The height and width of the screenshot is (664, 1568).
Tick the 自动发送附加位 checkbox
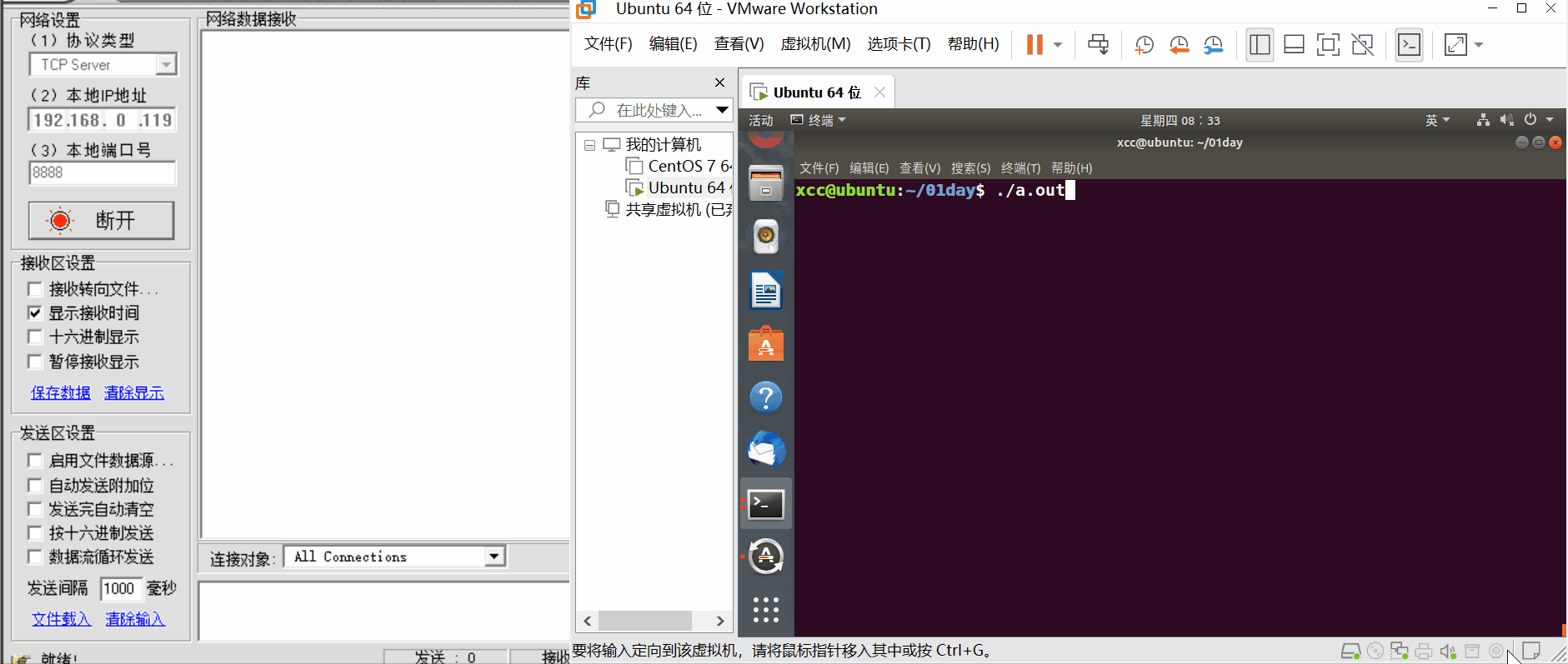tap(35, 485)
